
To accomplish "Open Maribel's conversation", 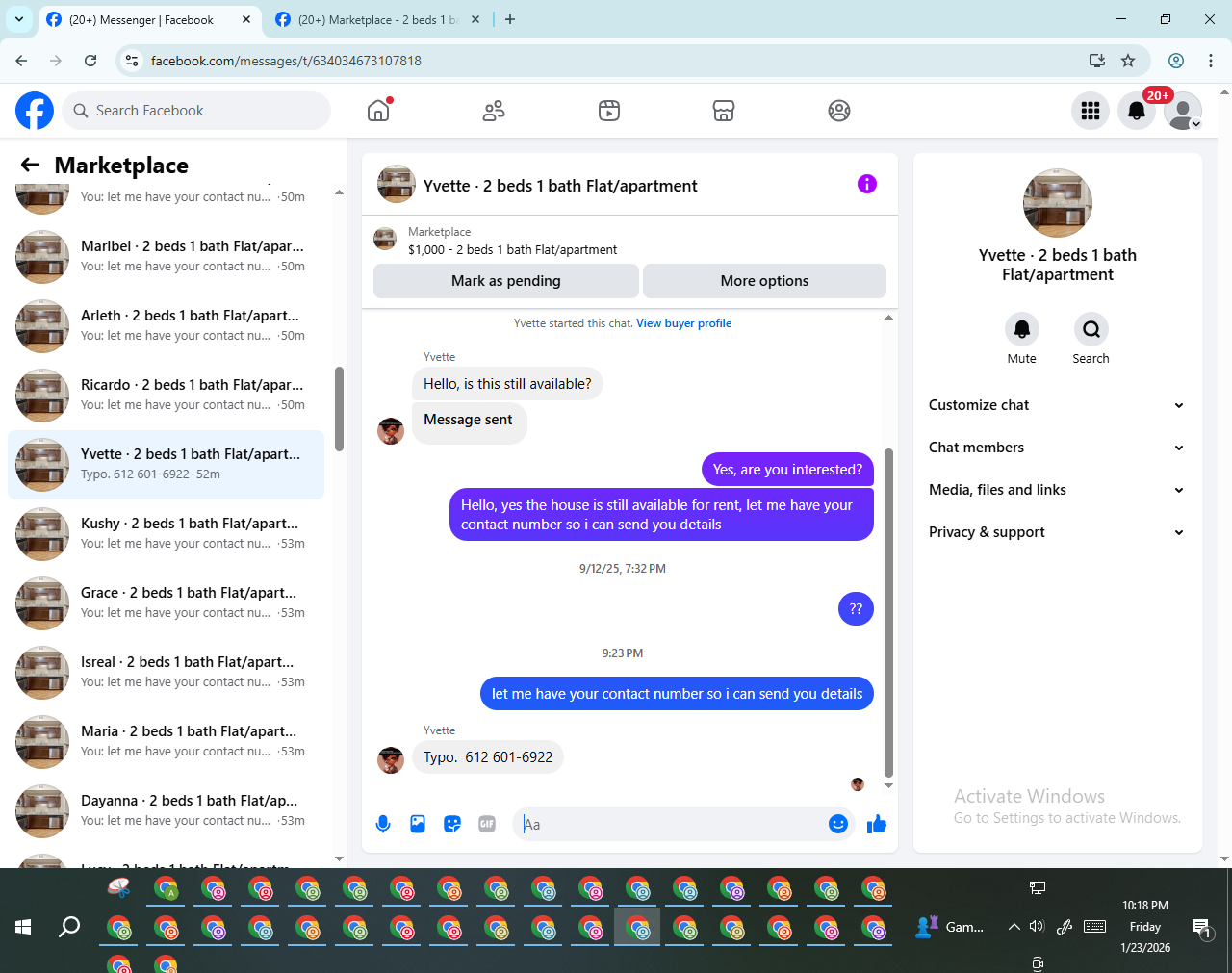I will pos(166,257).
